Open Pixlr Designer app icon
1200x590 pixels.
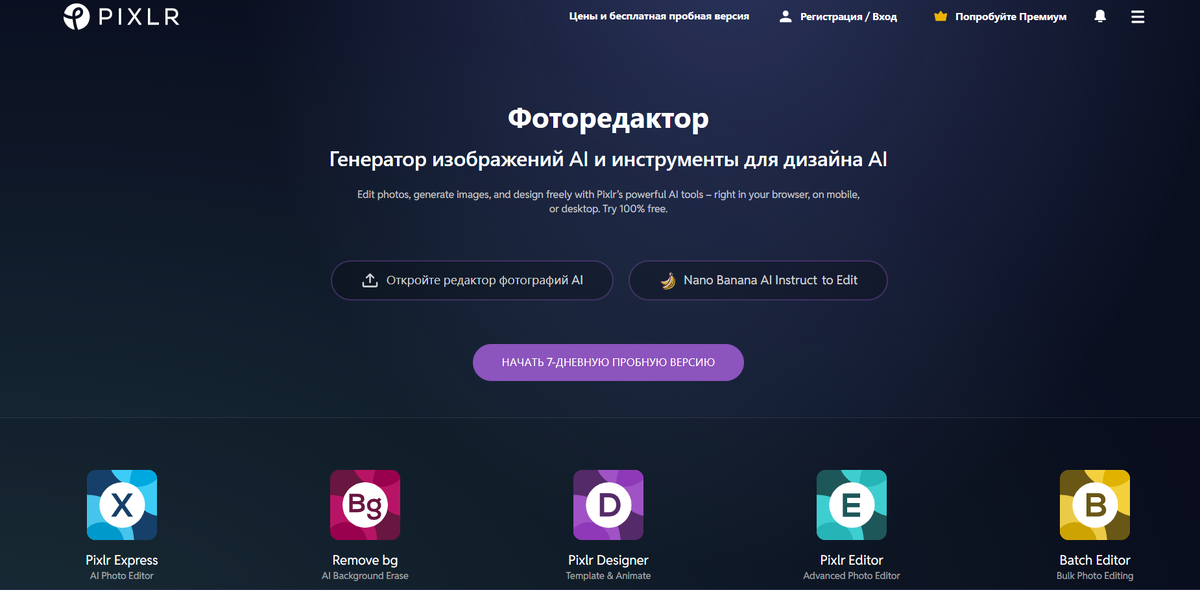(x=608, y=505)
